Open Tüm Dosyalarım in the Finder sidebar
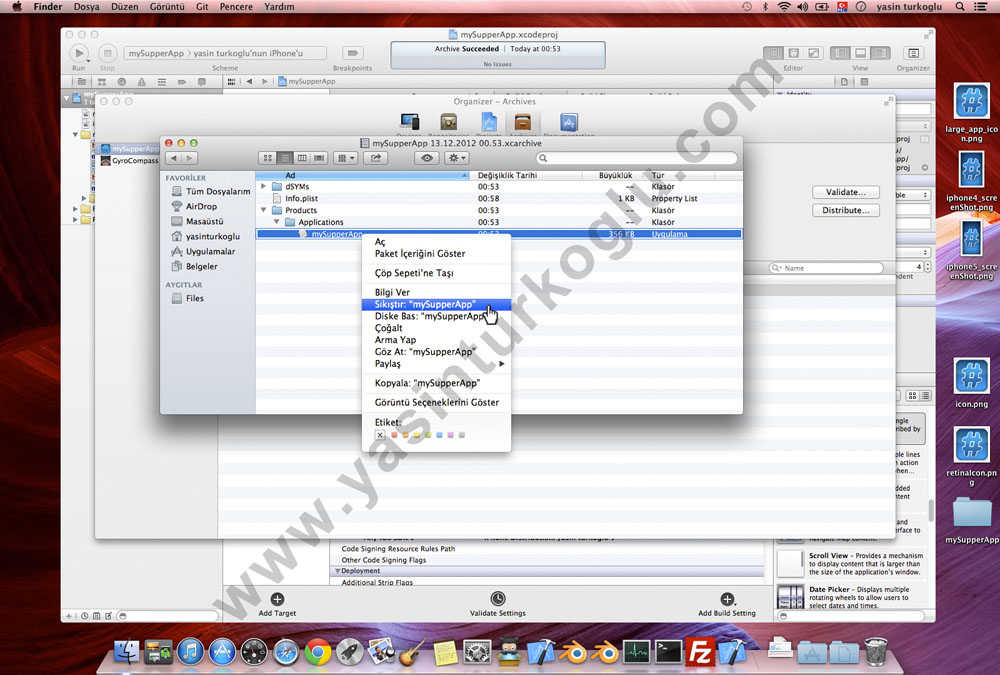The width and height of the screenshot is (1000, 675). pyautogui.click(x=210, y=191)
